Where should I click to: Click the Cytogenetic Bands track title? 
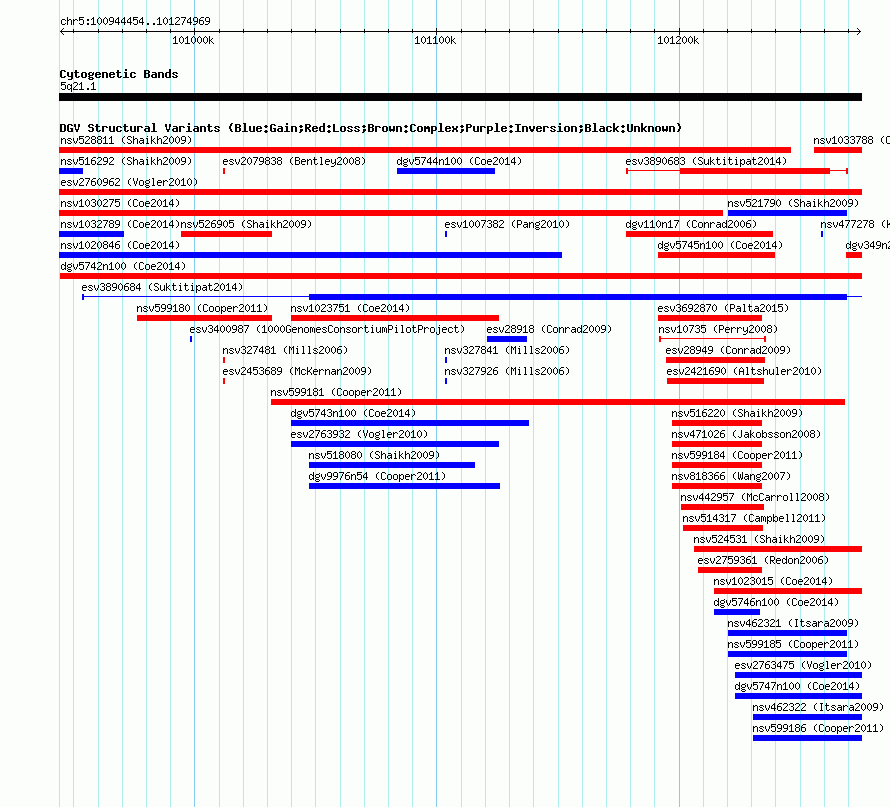pos(119,74)
